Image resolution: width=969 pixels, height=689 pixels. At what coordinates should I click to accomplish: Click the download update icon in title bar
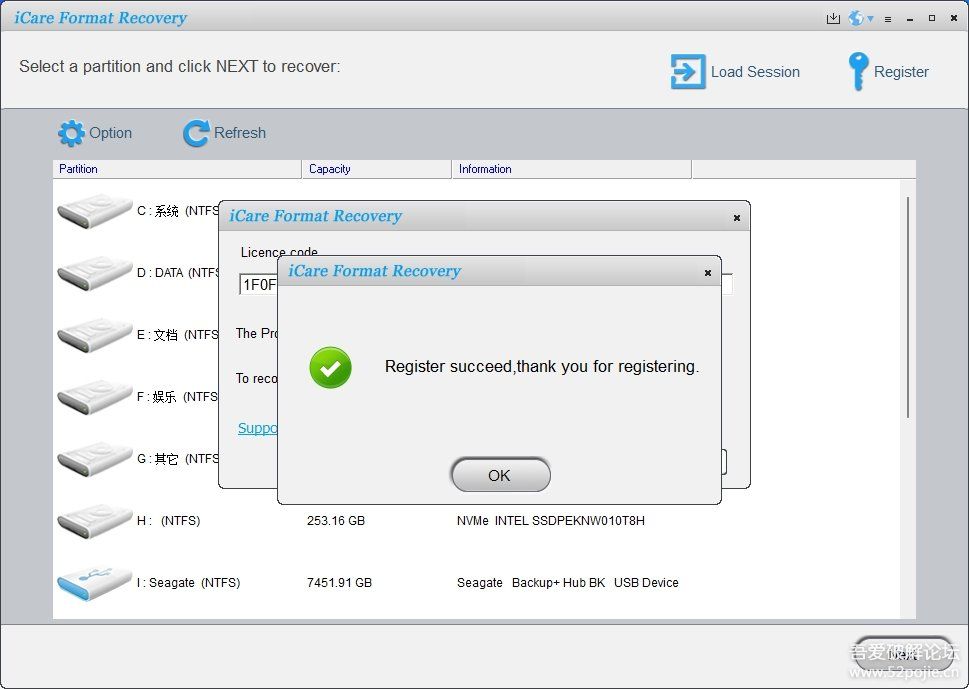pos(833,18)
